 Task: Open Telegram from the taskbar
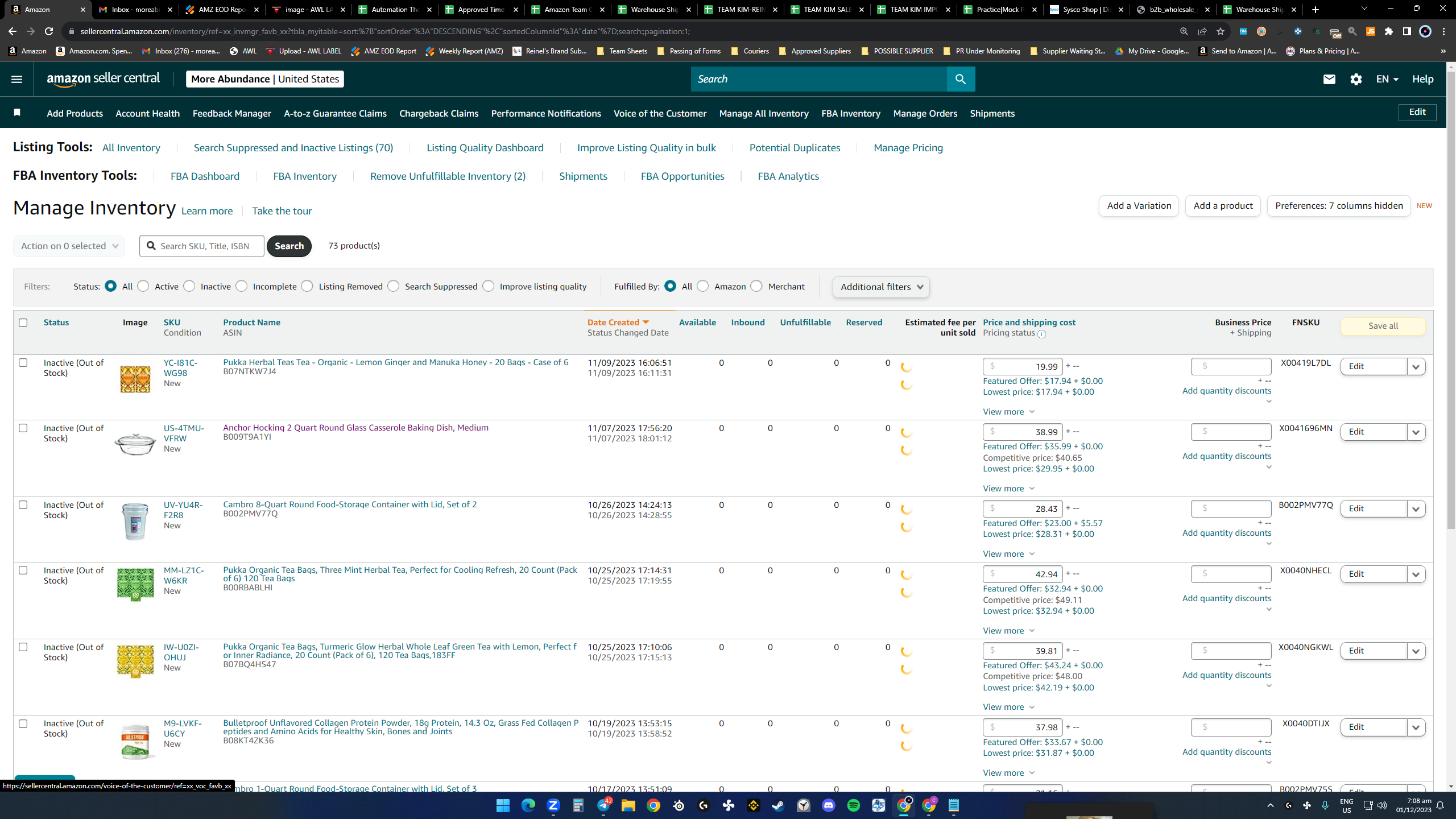click(x=603, y=805)
